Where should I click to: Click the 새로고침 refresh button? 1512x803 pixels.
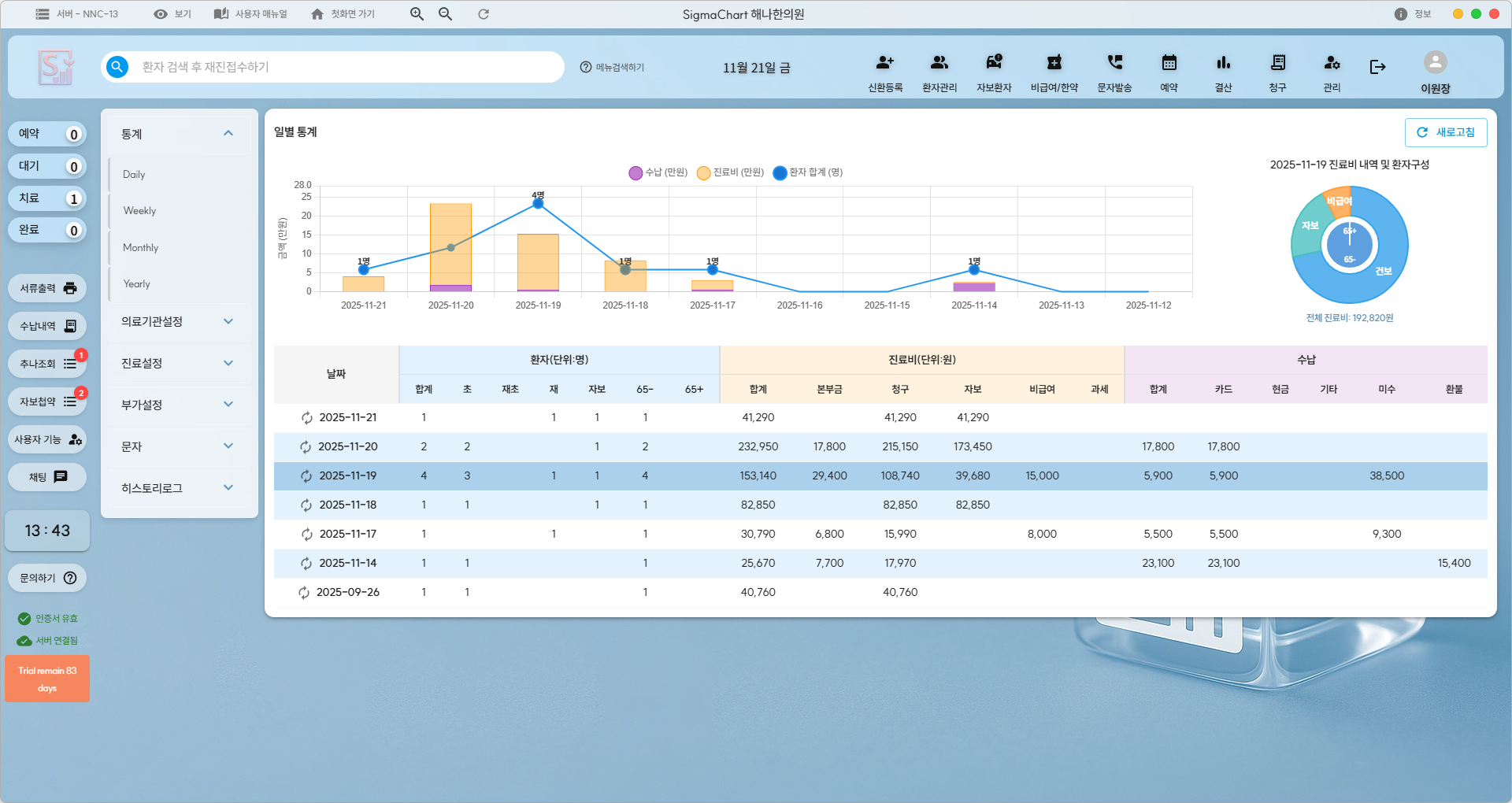(x=1445, y=132)
